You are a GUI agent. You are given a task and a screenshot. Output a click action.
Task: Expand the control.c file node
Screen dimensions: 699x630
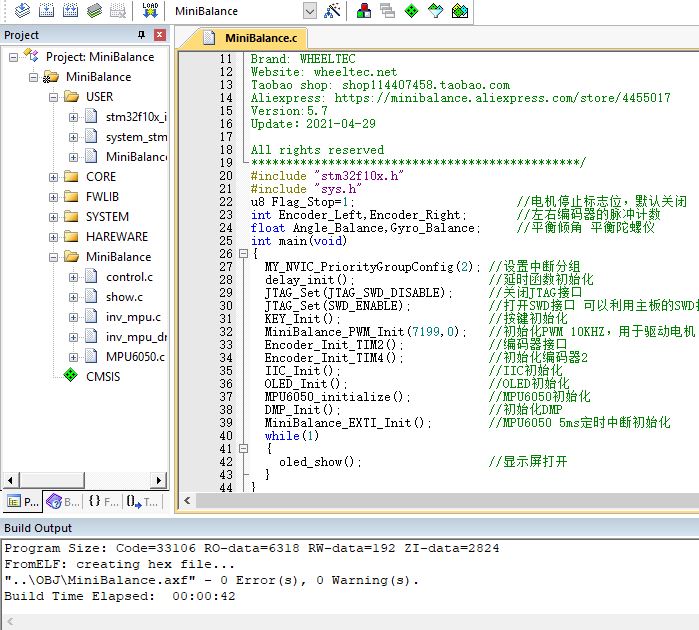pos(74,277)
